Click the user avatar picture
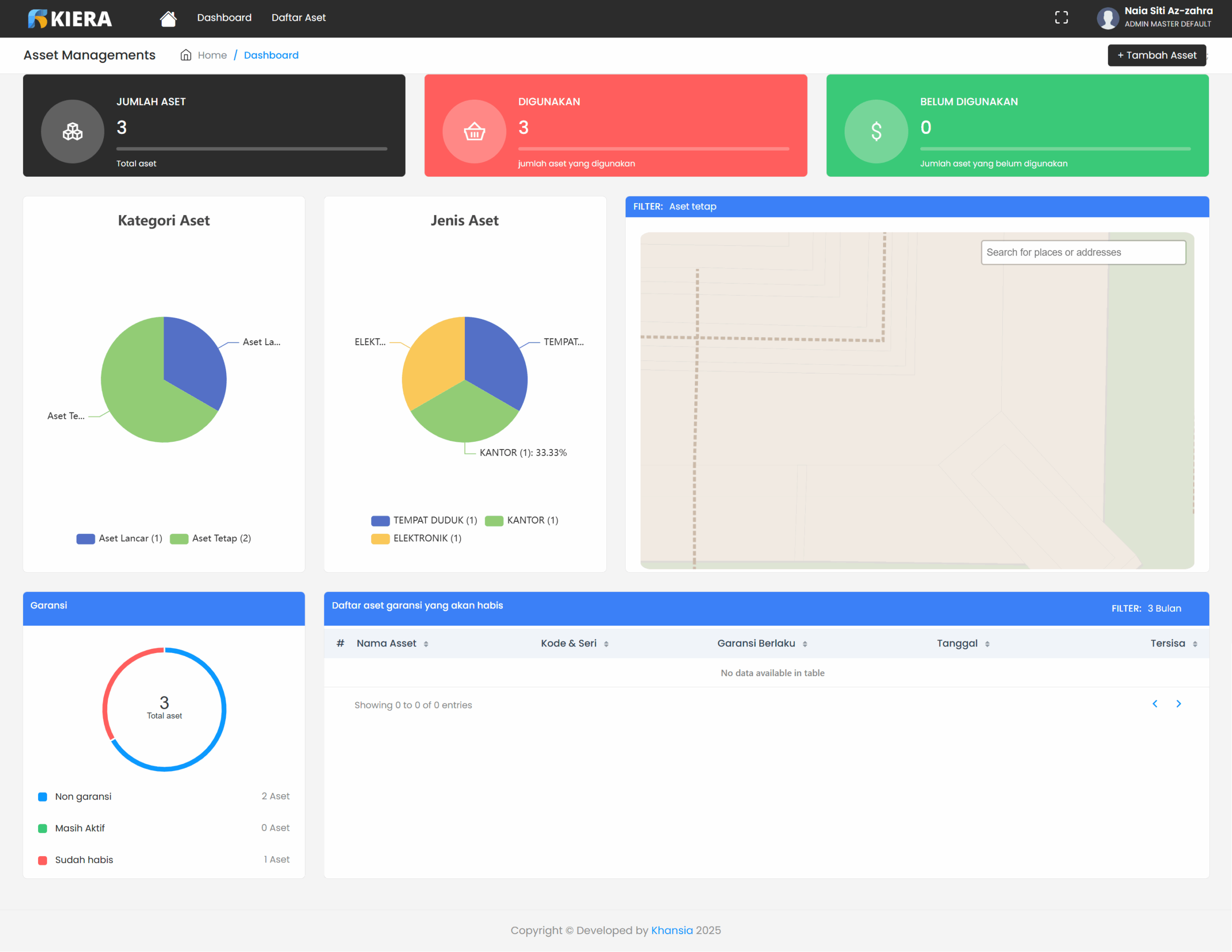The width and height of the screenshot is (1232, 952). [1107, 18]
